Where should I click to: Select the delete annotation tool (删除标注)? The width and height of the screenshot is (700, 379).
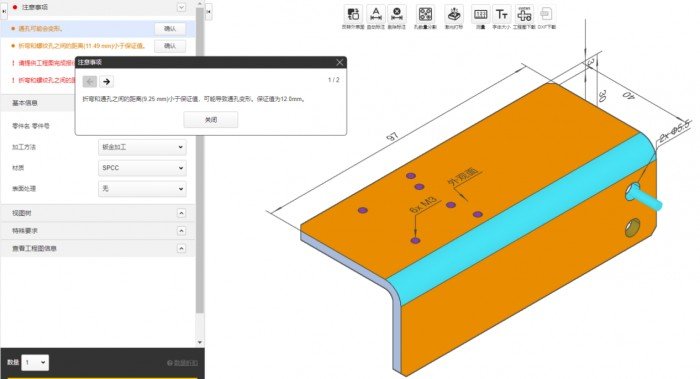point(396,14)
